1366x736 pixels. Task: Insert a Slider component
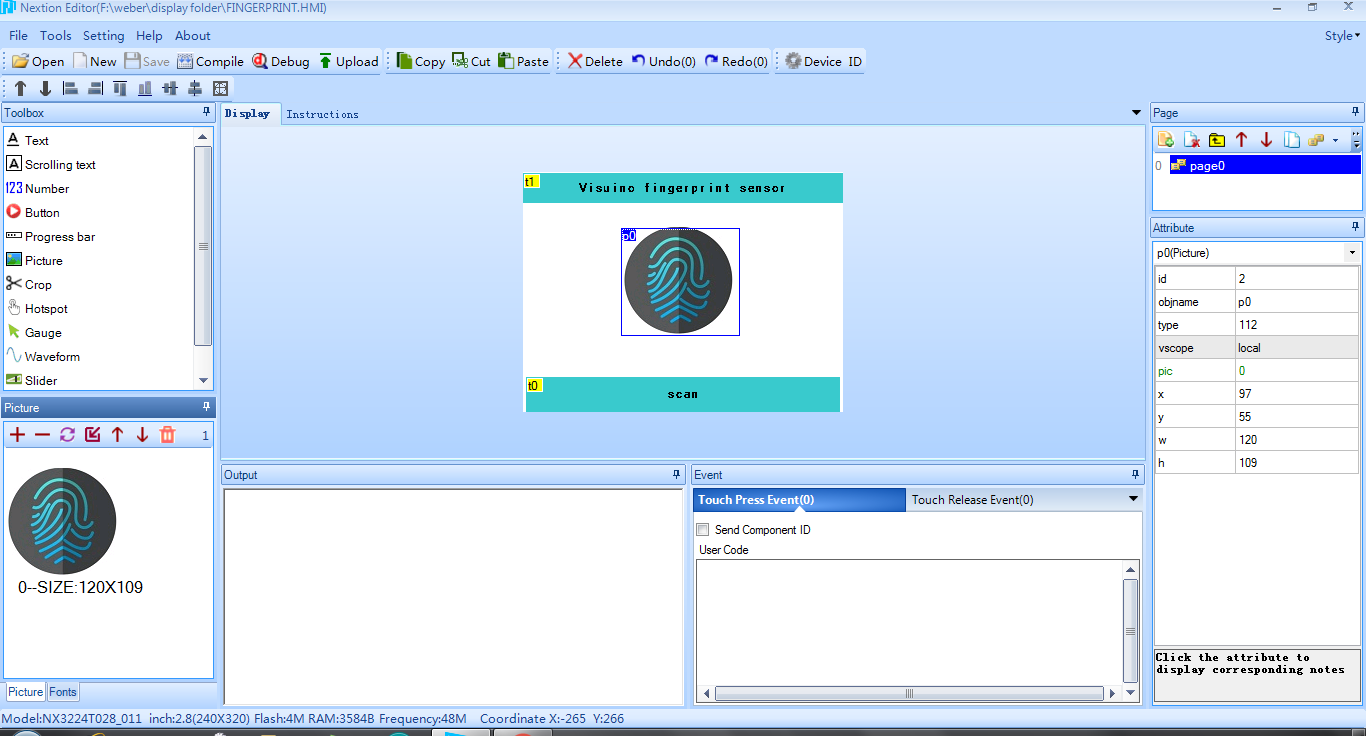pyautogui.click(x=39, y=380)
